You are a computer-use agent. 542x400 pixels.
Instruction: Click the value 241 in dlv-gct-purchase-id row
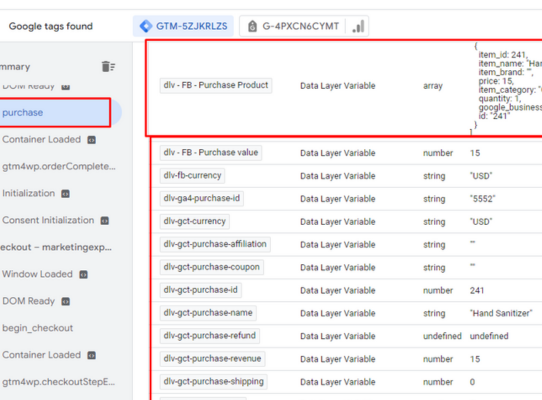(x=477, y=290)
